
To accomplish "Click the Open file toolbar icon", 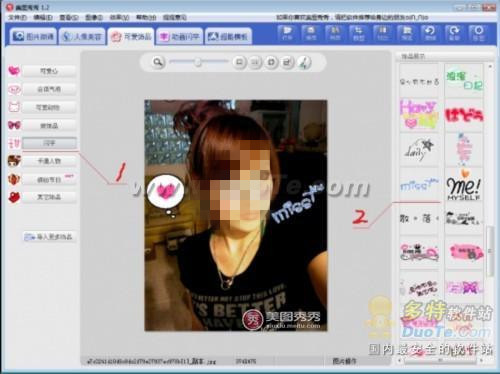I will [287, 33].
